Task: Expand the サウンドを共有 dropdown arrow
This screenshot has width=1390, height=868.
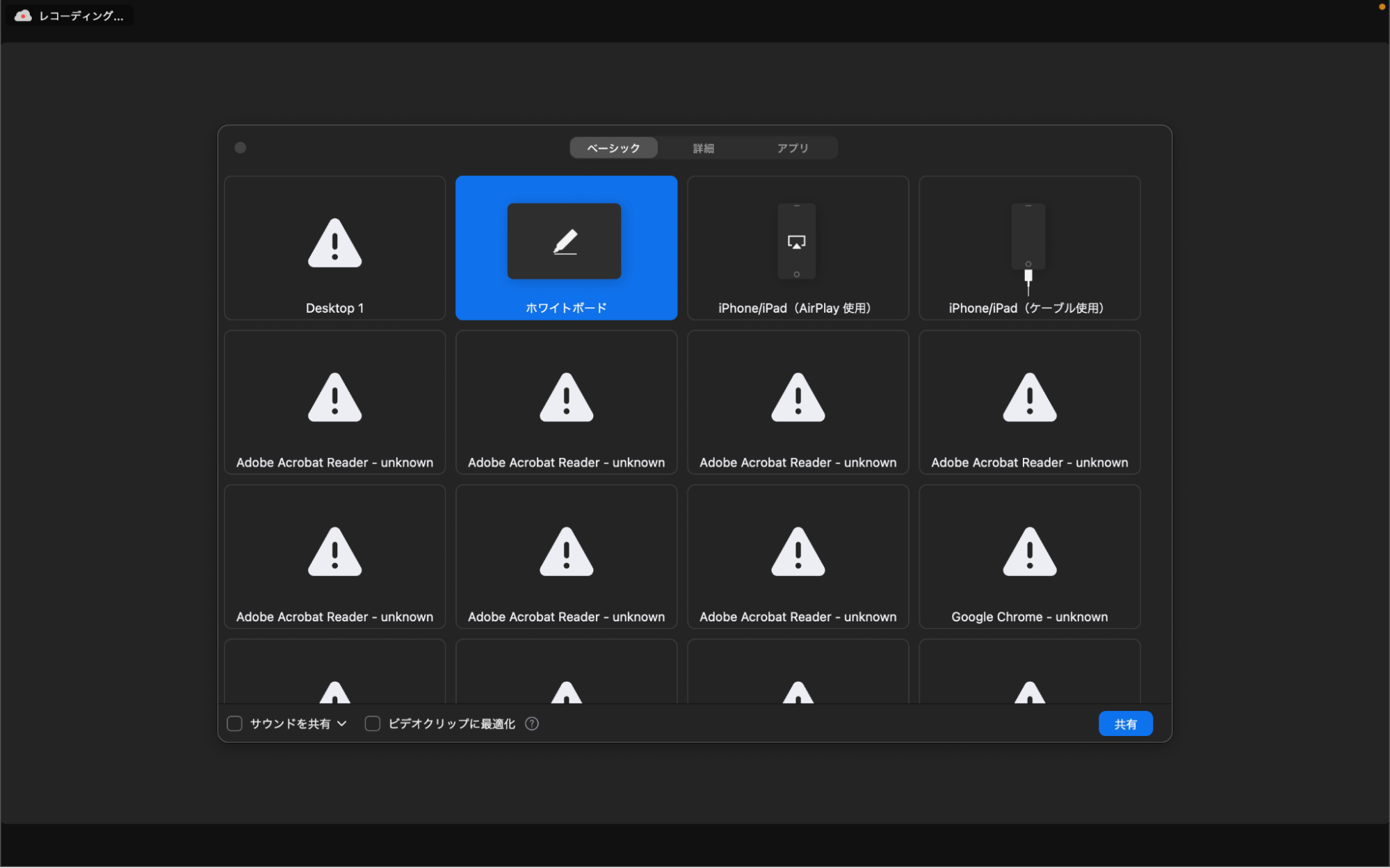Action: [x=342, y=723]
